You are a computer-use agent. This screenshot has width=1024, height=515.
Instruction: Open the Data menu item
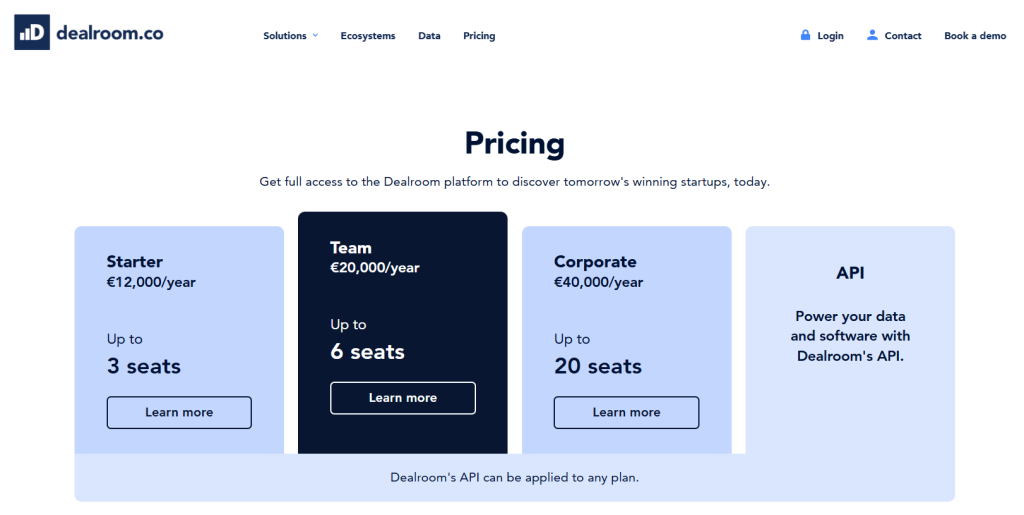(x=429, y=36)
